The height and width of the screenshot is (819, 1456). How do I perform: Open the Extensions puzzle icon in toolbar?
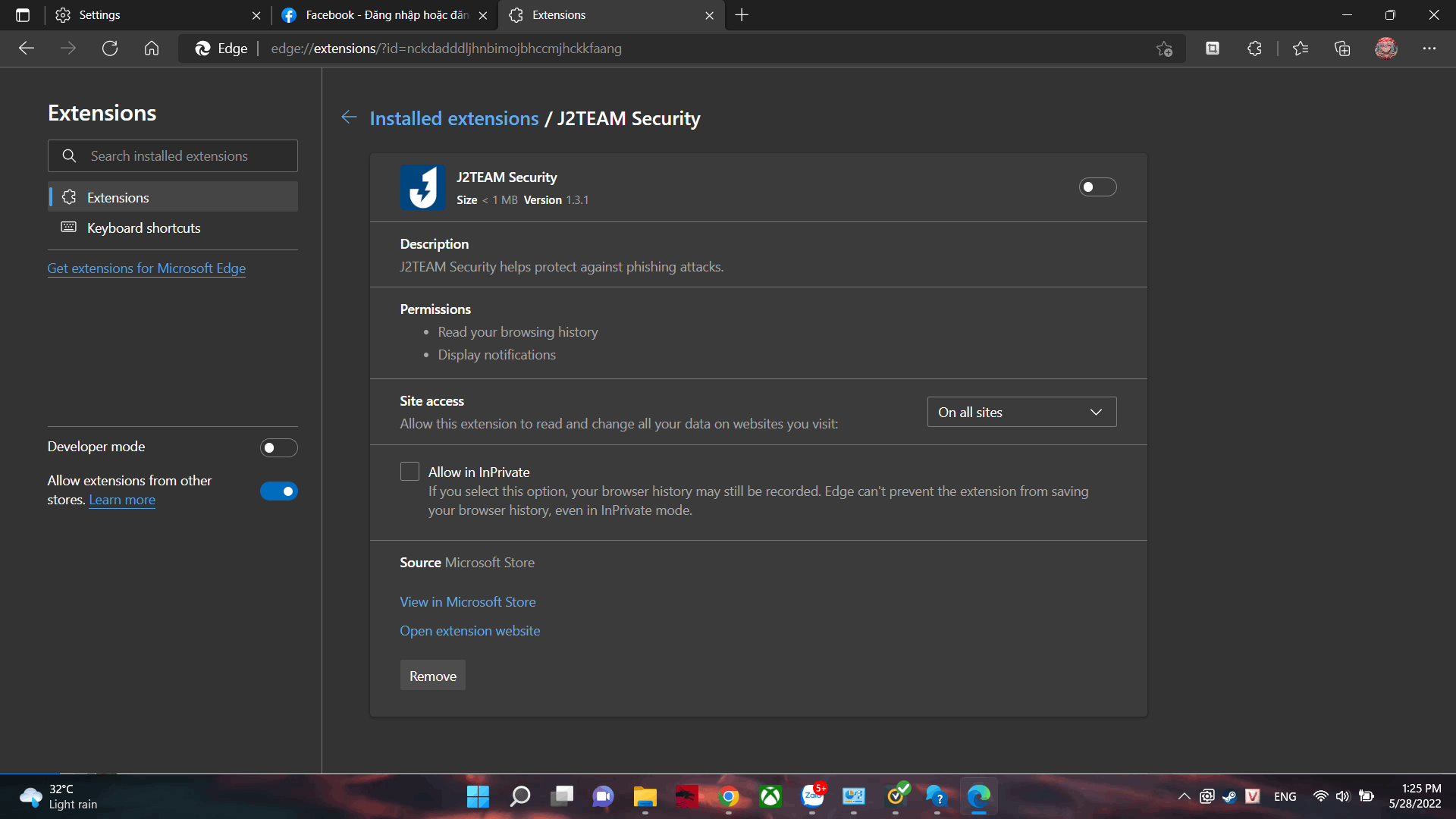pyautogui.click(x=1254, y=49)
